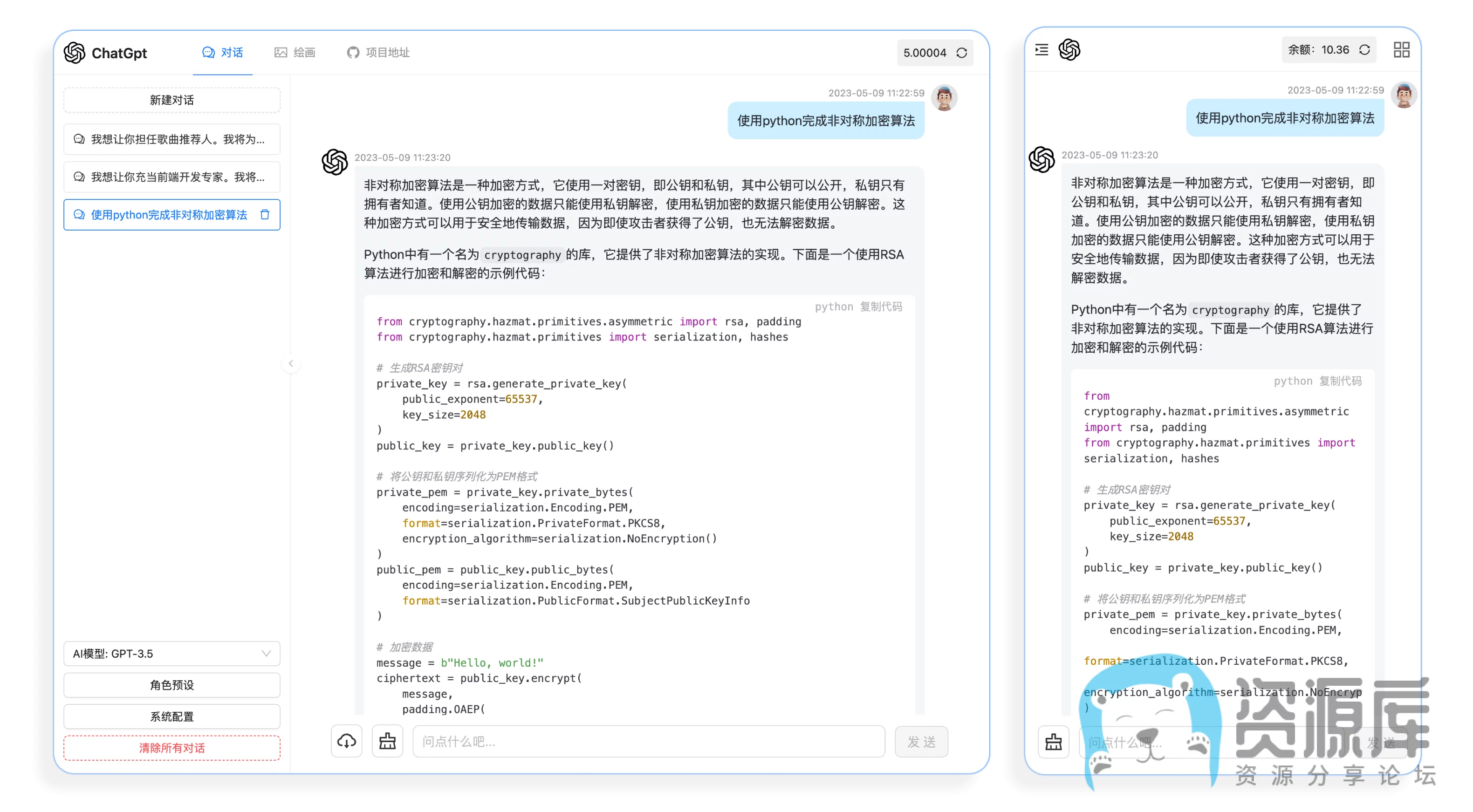This screenshot has width=1473, height=812.
Task: Click the refresh icon beside balance 5.00004
Action: tap(962, 53)
